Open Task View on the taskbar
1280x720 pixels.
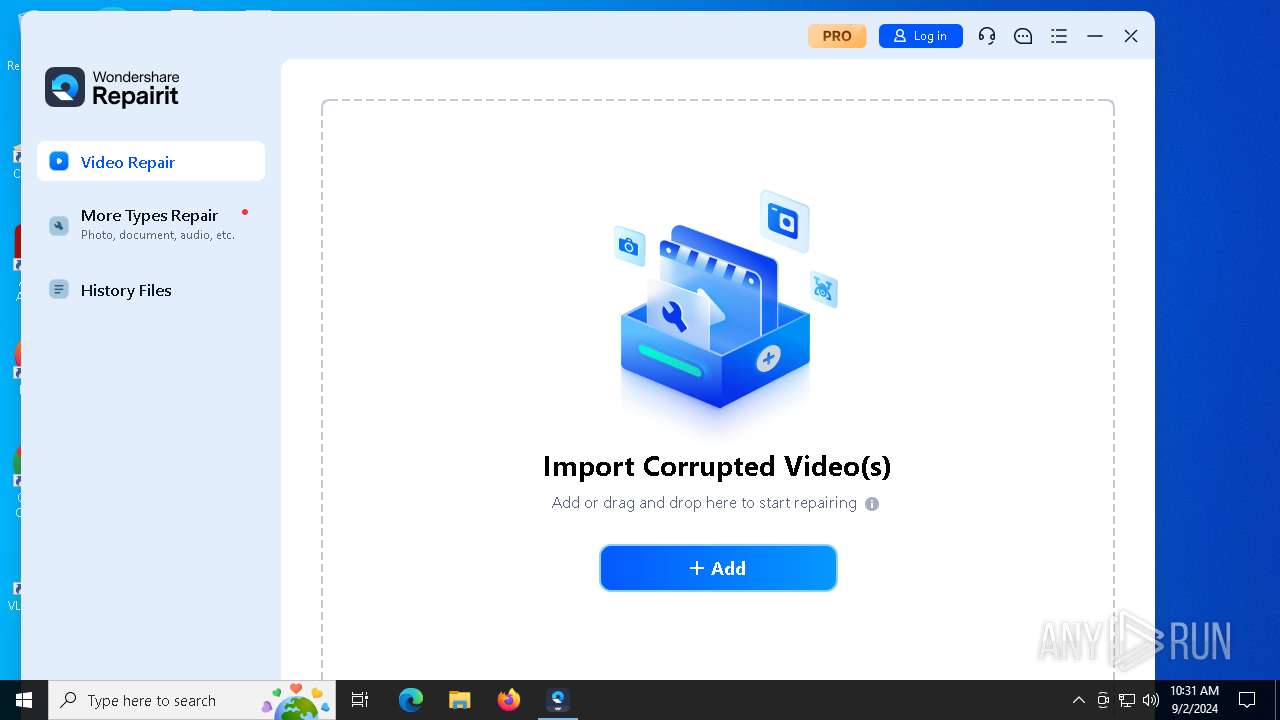pos(360,700)
